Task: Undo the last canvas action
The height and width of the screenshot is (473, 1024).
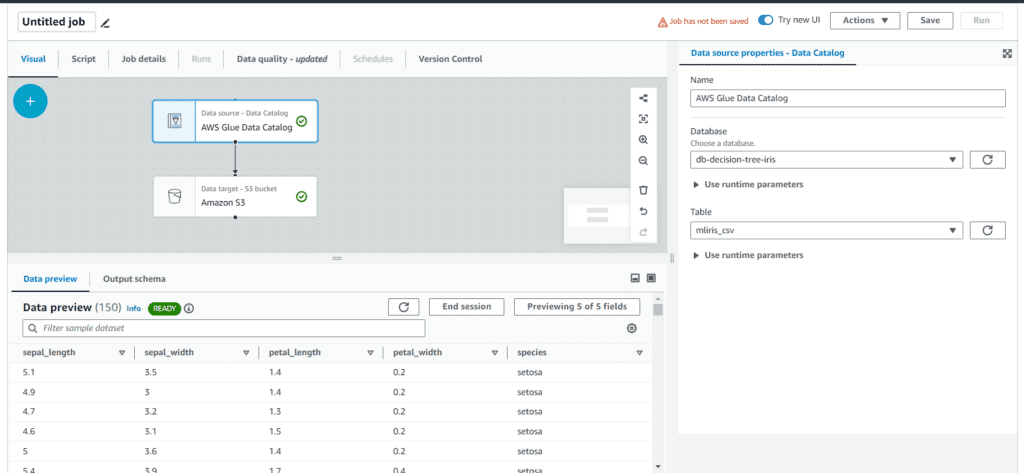Action: pos(643,211)
